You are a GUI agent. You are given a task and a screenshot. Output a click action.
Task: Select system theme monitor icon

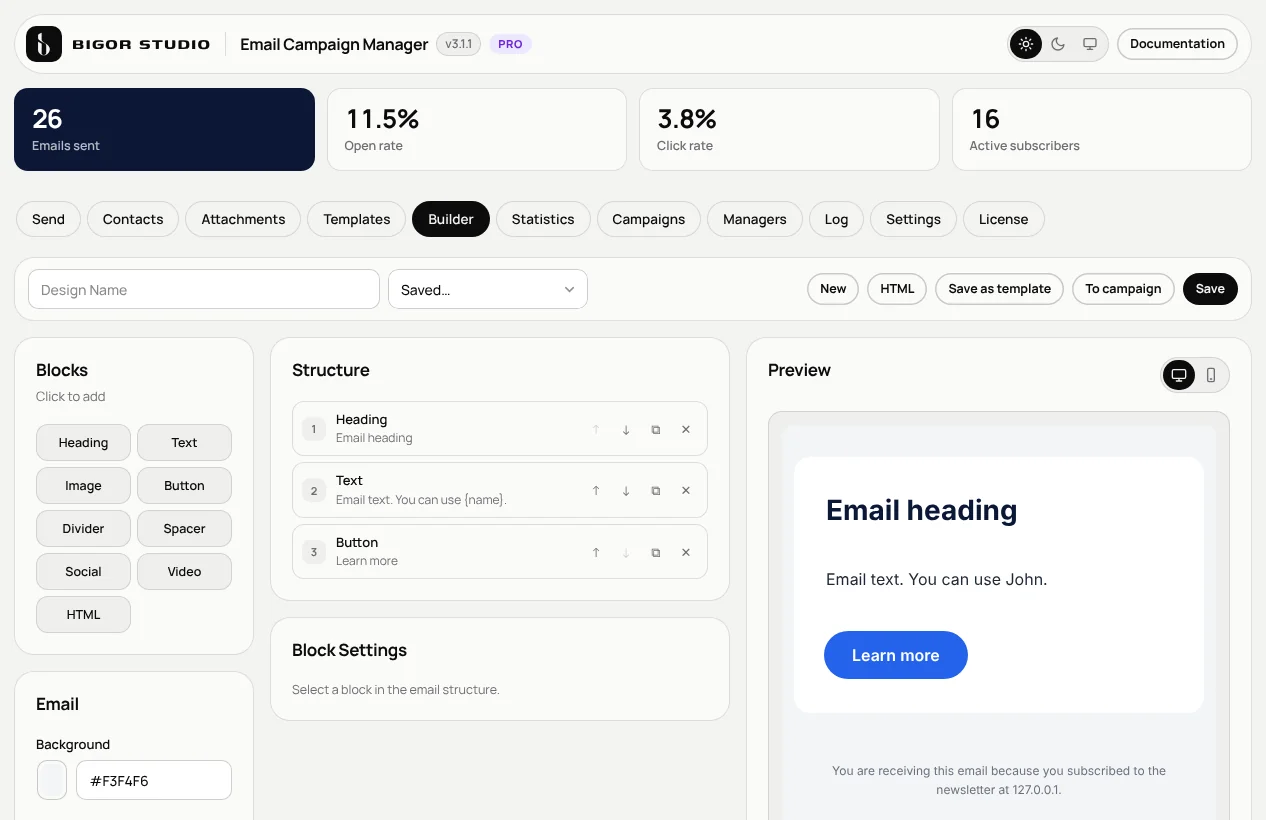pos(1090,44)
